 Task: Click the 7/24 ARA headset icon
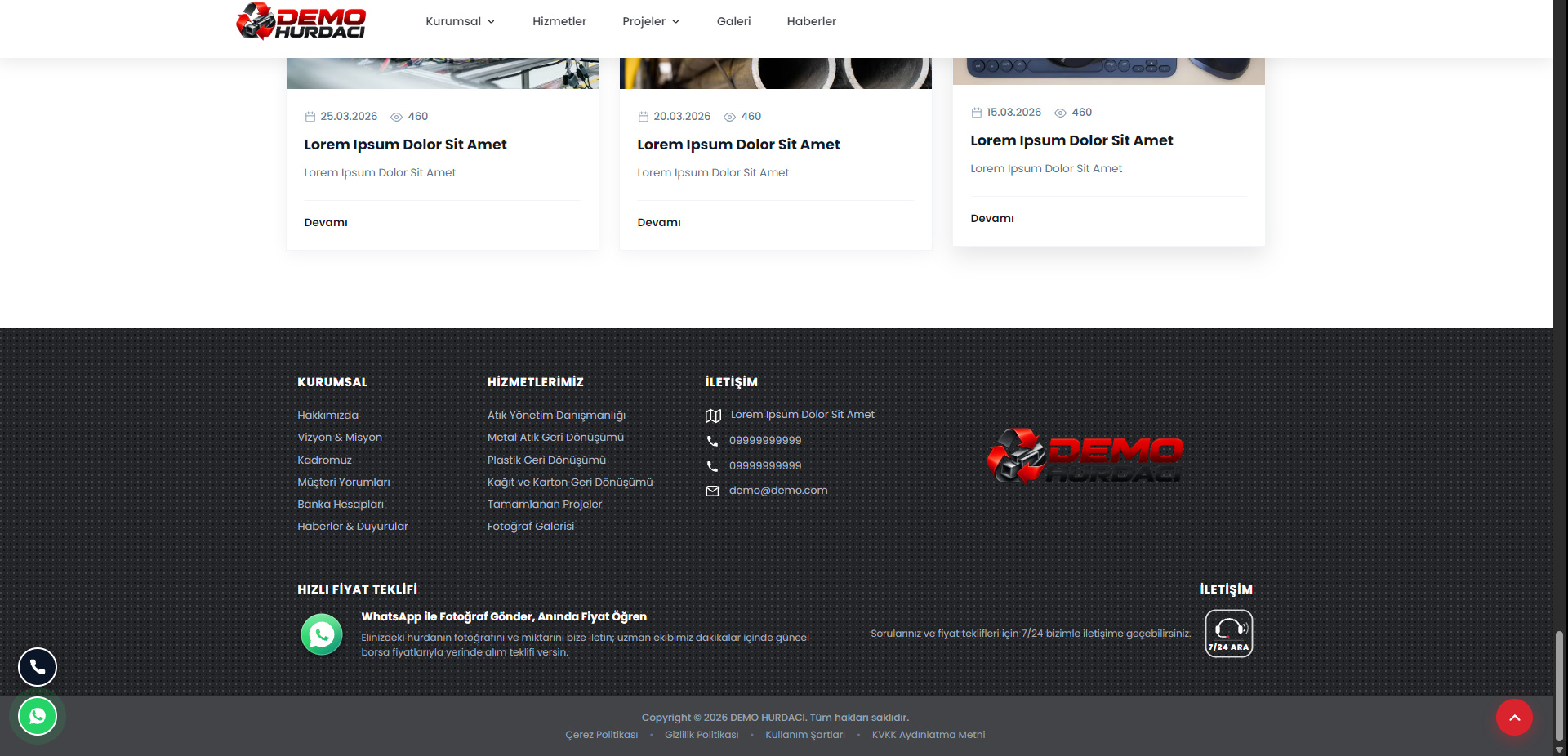coord(1228,634)
